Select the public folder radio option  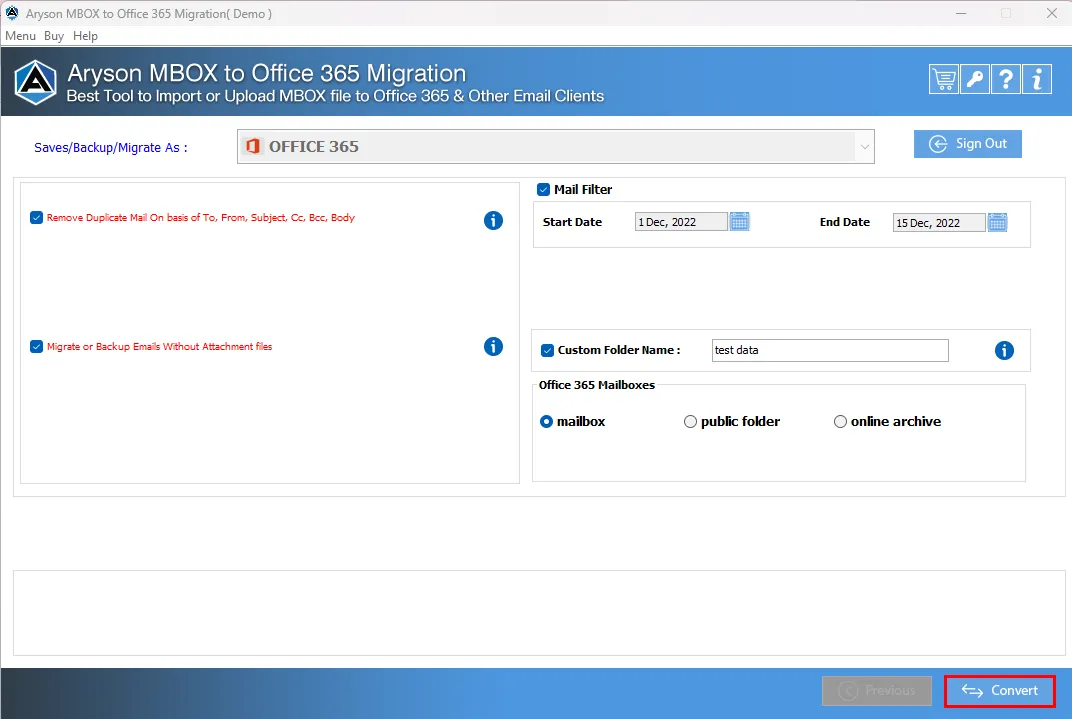(691, 422)
